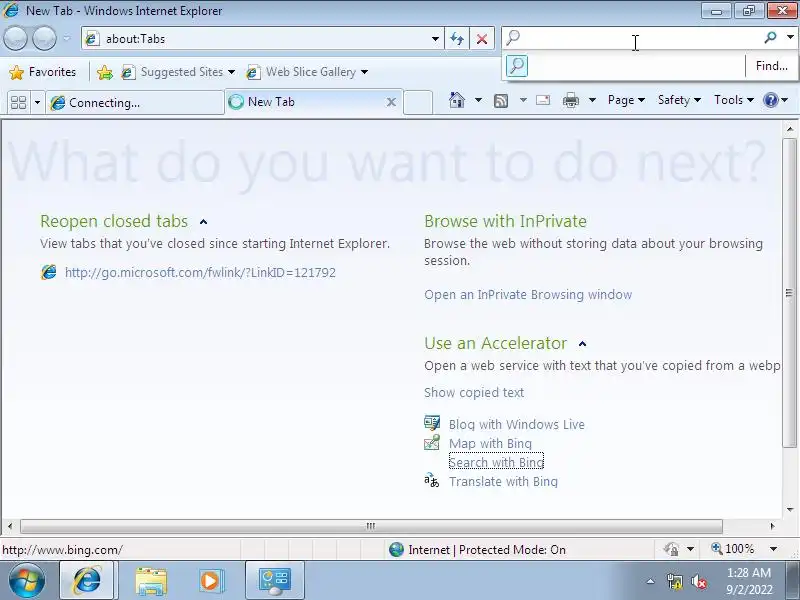The height and width of the screenshot is (600, 800).
Task: Collapse the Use an Accelerator section
Action: coord(582,344)
